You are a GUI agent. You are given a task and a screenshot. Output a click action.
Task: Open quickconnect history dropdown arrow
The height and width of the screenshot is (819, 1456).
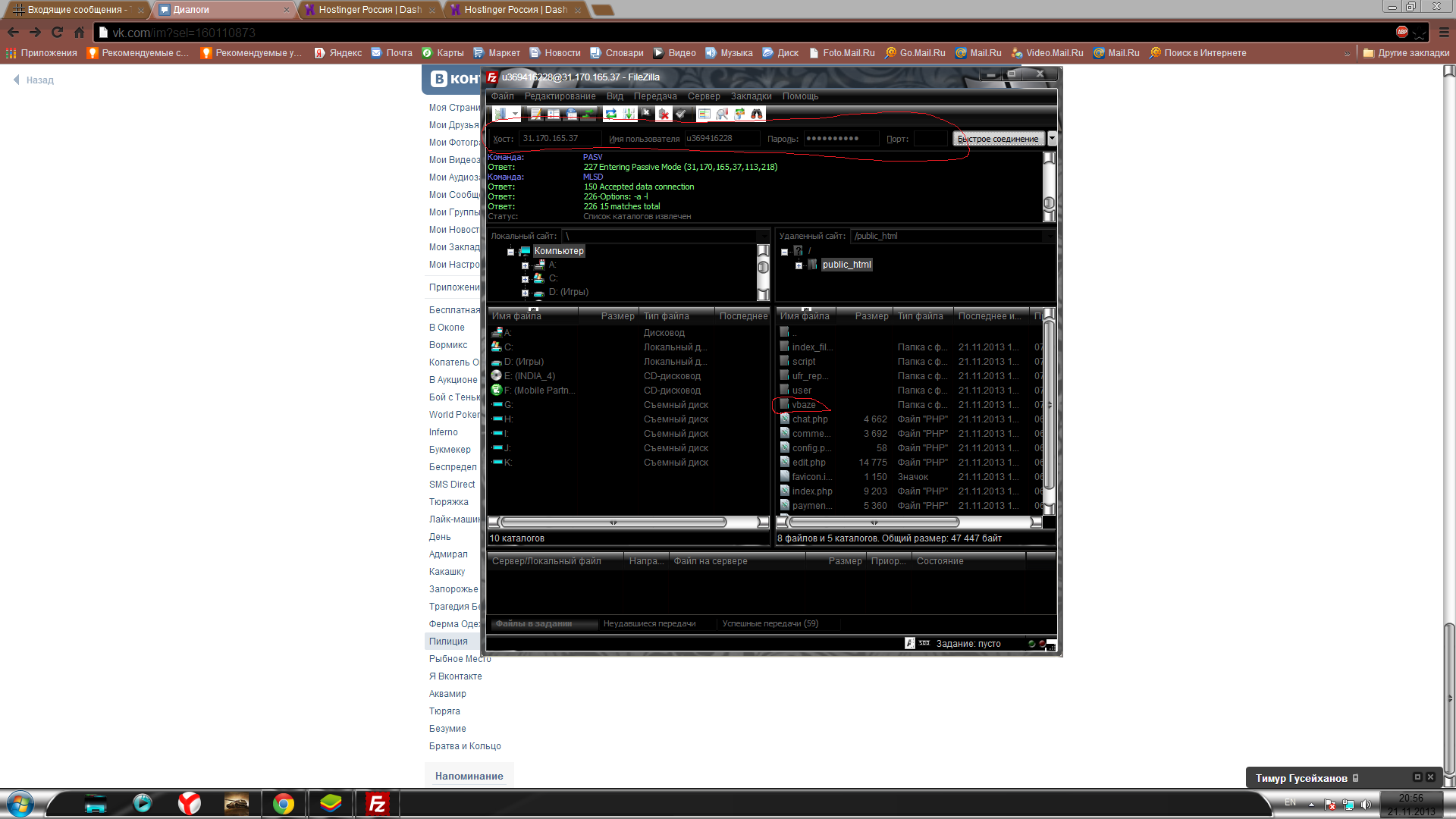pyautogui.click(x=1052, y=139)
